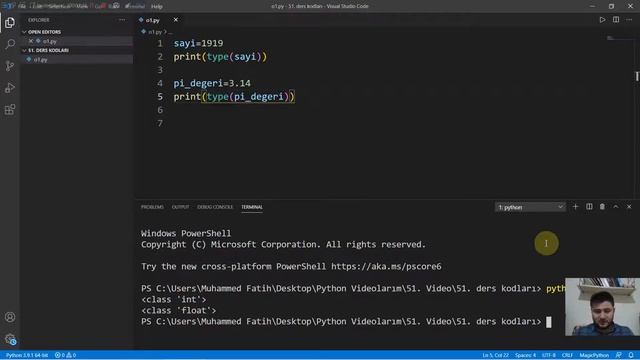This screenshot has width=640, height=360.
Task: Show errors and warnings count in status bar
Action: coord(65,355)
